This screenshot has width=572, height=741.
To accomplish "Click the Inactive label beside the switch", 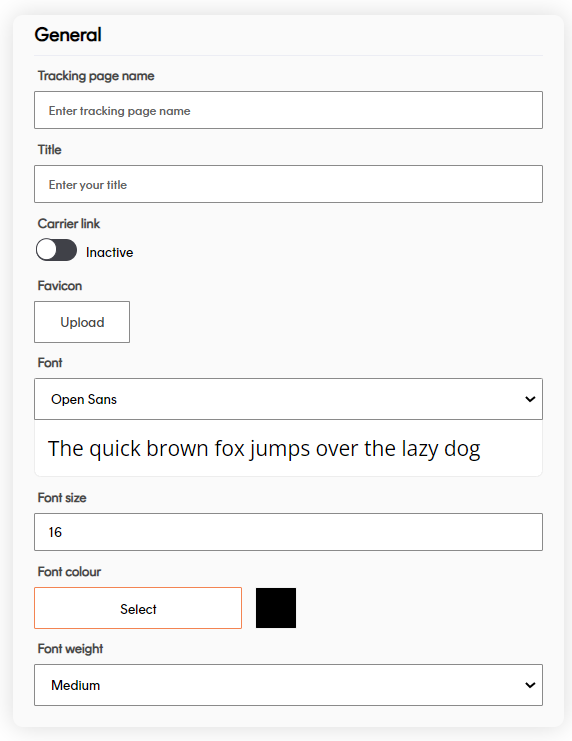I will point(110,252).
